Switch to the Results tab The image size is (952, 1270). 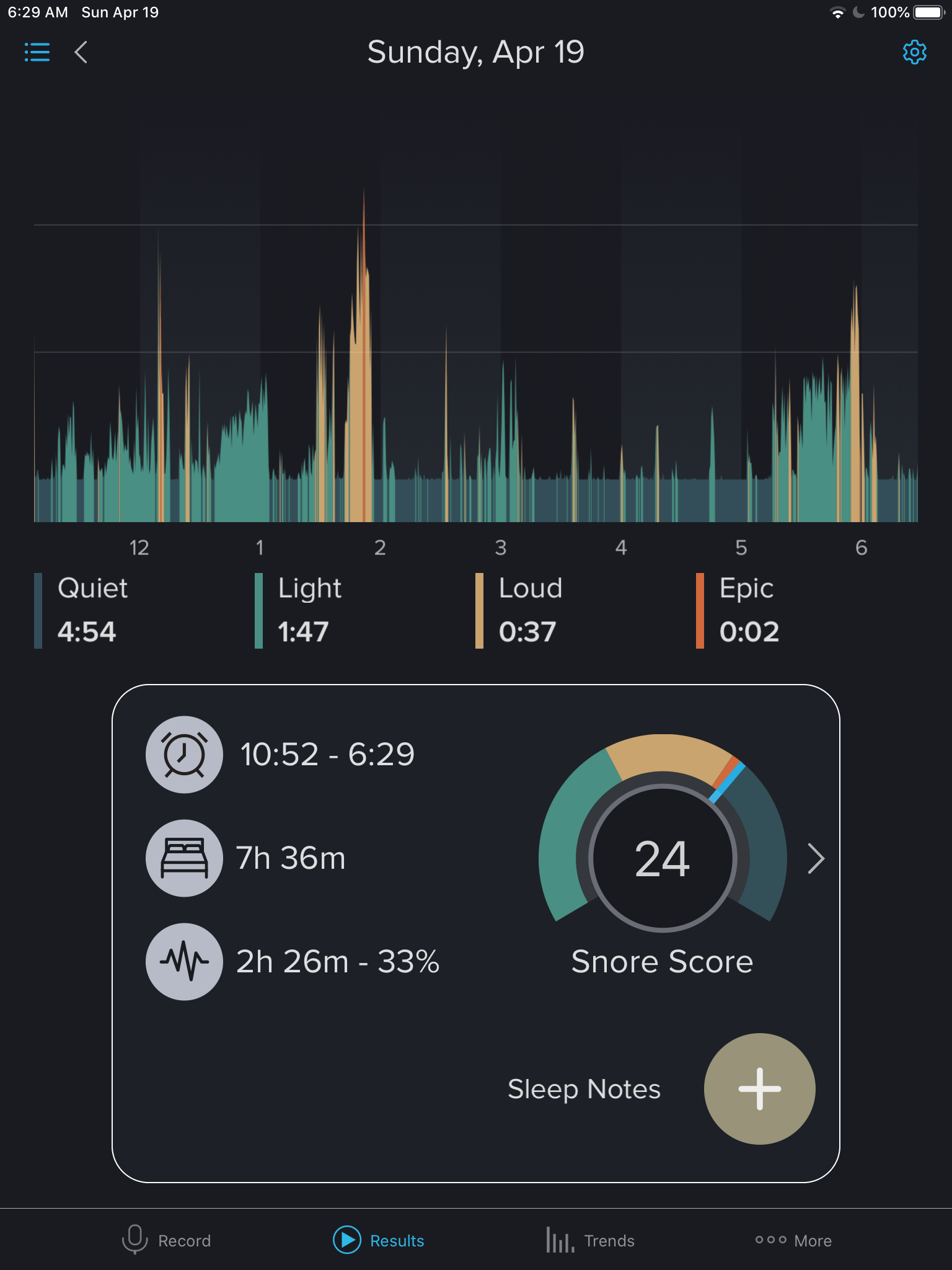[379, 1240]
